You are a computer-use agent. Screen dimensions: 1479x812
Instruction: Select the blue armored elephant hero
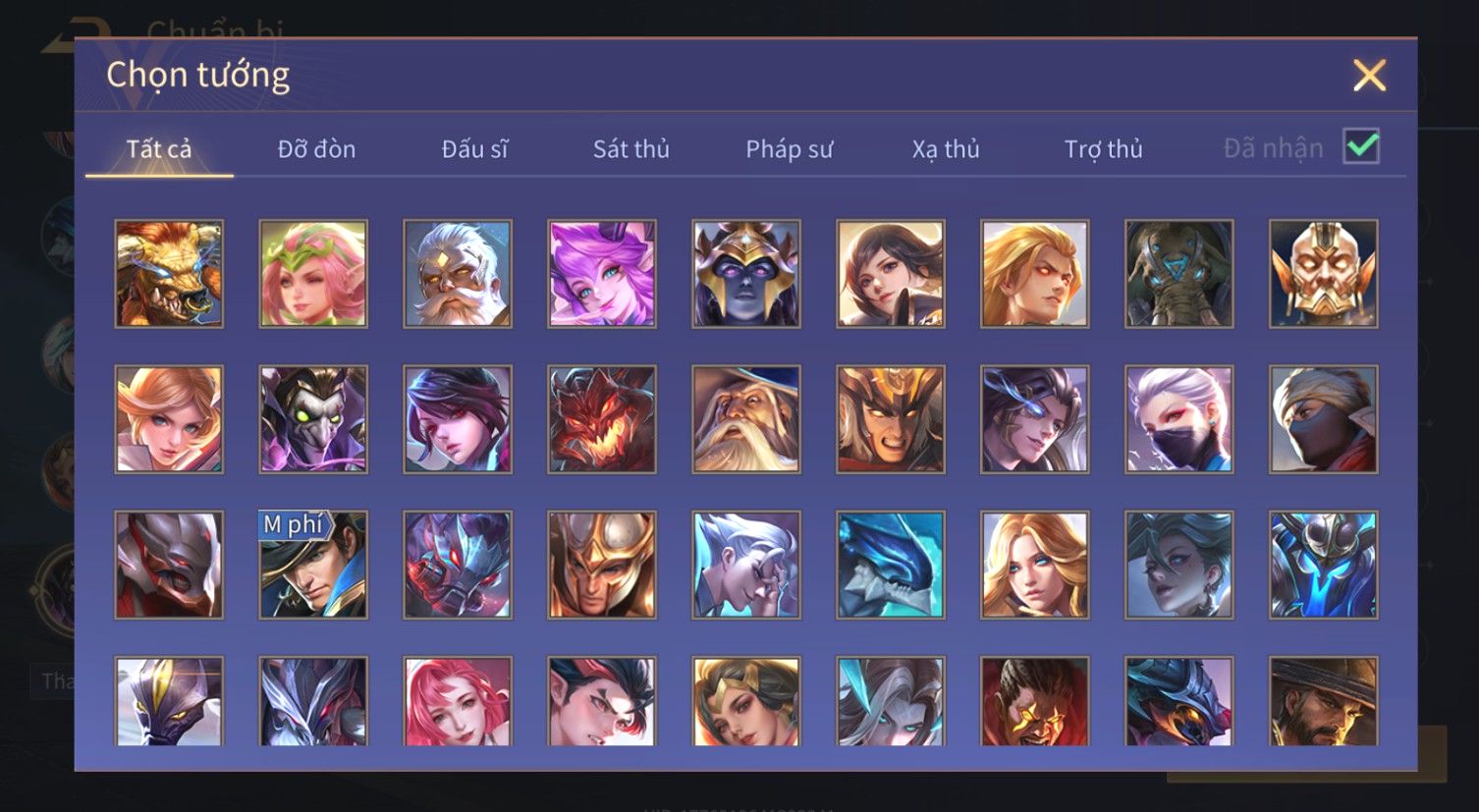point(1179,273)
